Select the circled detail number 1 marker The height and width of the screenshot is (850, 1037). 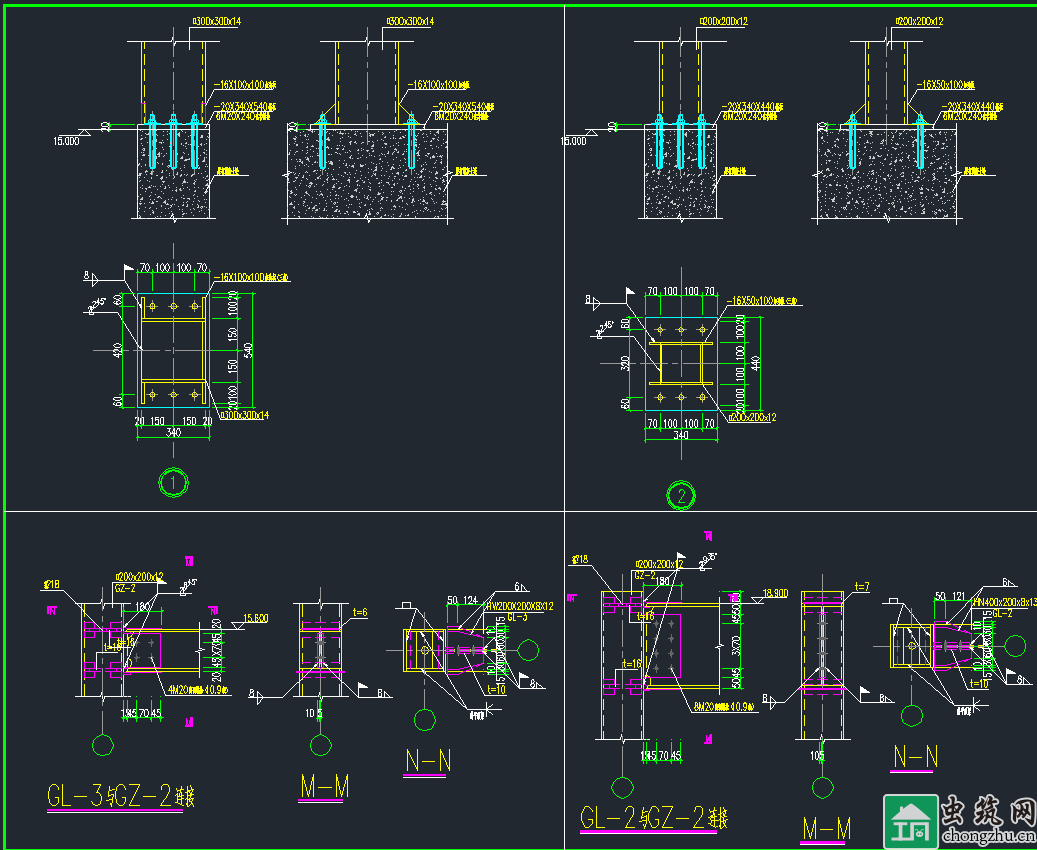174,484
